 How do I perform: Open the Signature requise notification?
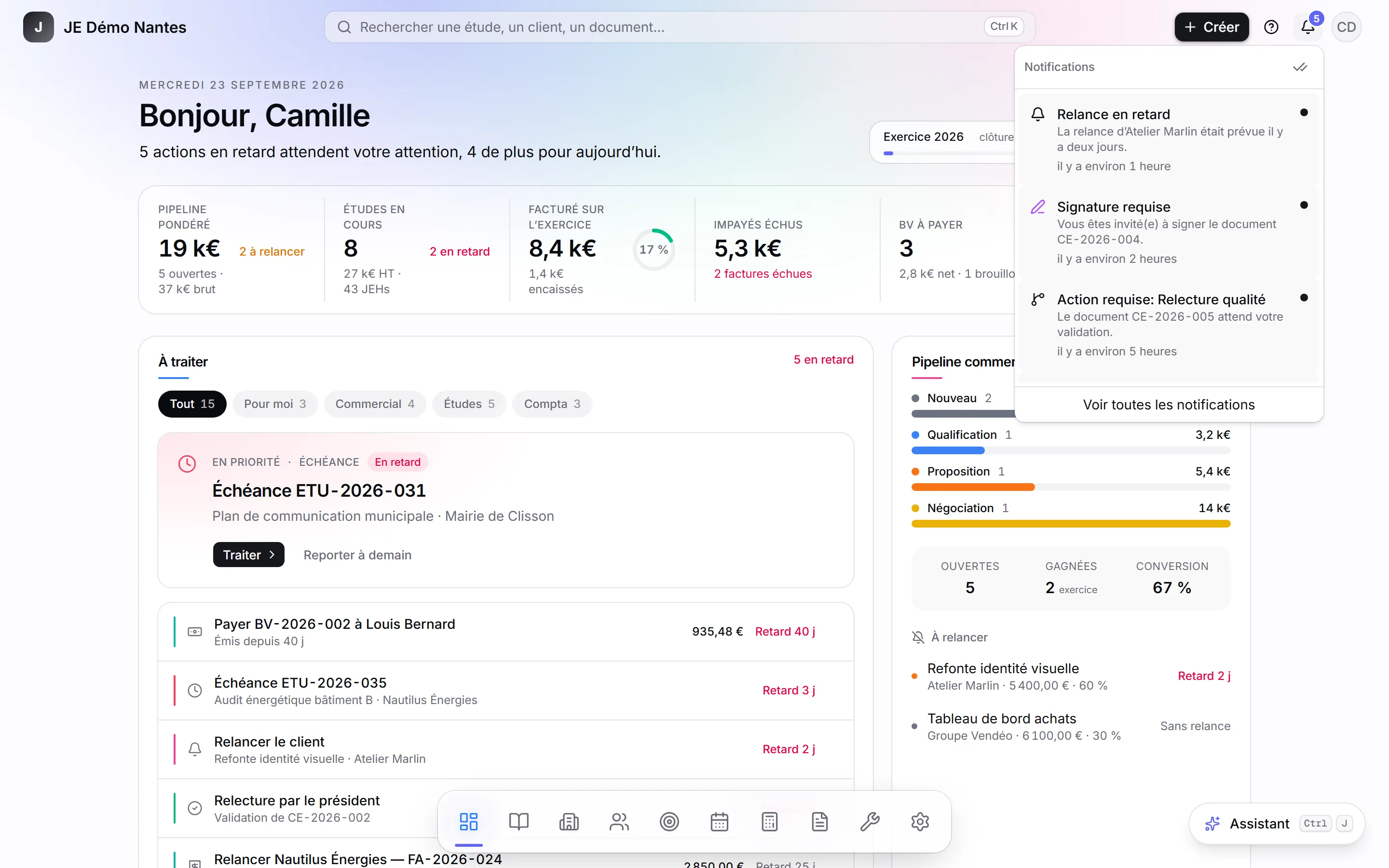pos(1169,232)
